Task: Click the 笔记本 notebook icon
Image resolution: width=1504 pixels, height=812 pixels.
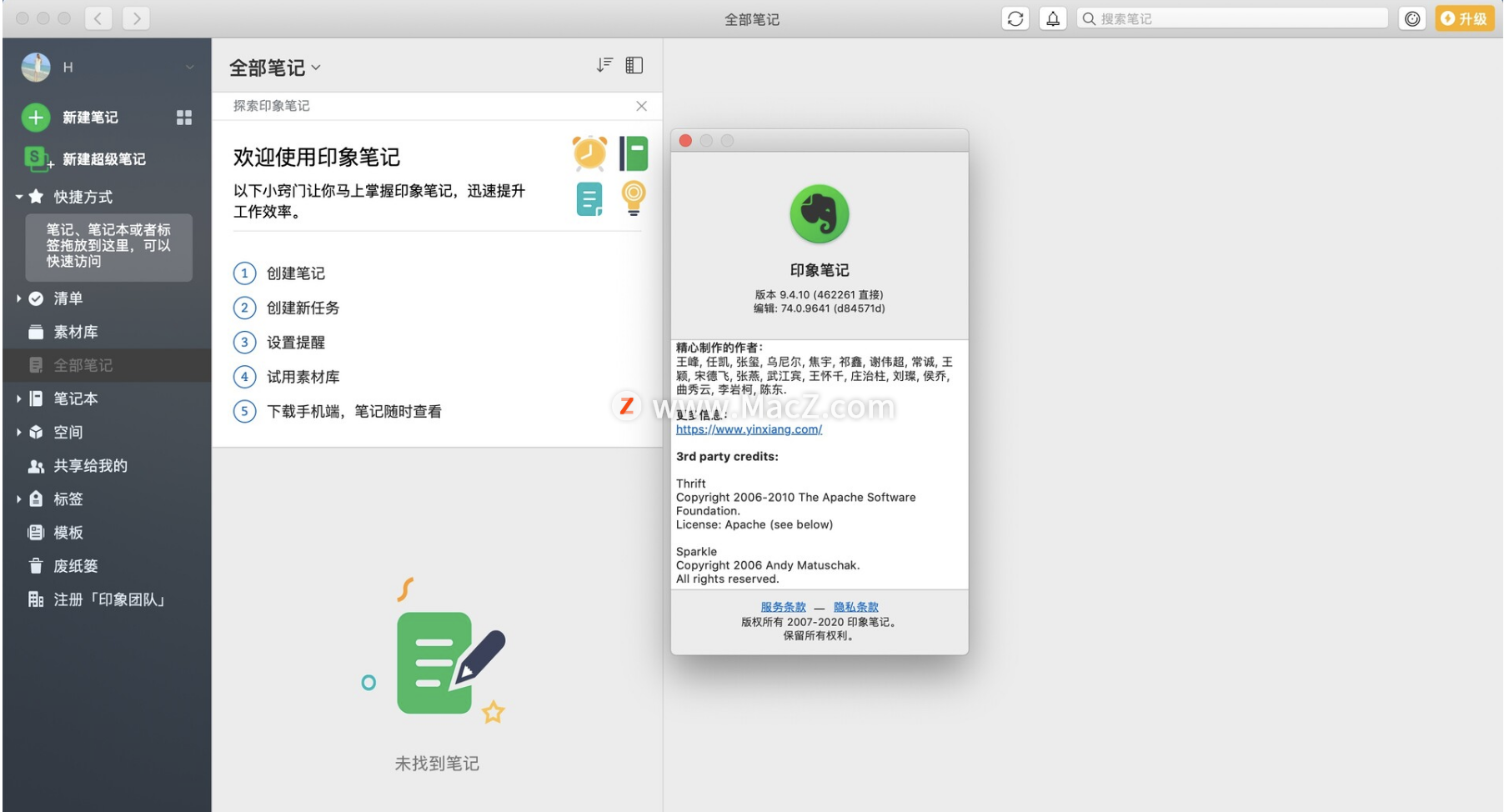Action: click(36, 398)
